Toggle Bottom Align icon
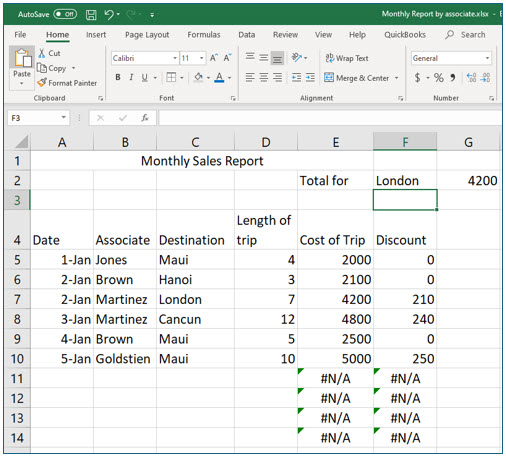Screen dimensions: 506x456 point(277,58)
